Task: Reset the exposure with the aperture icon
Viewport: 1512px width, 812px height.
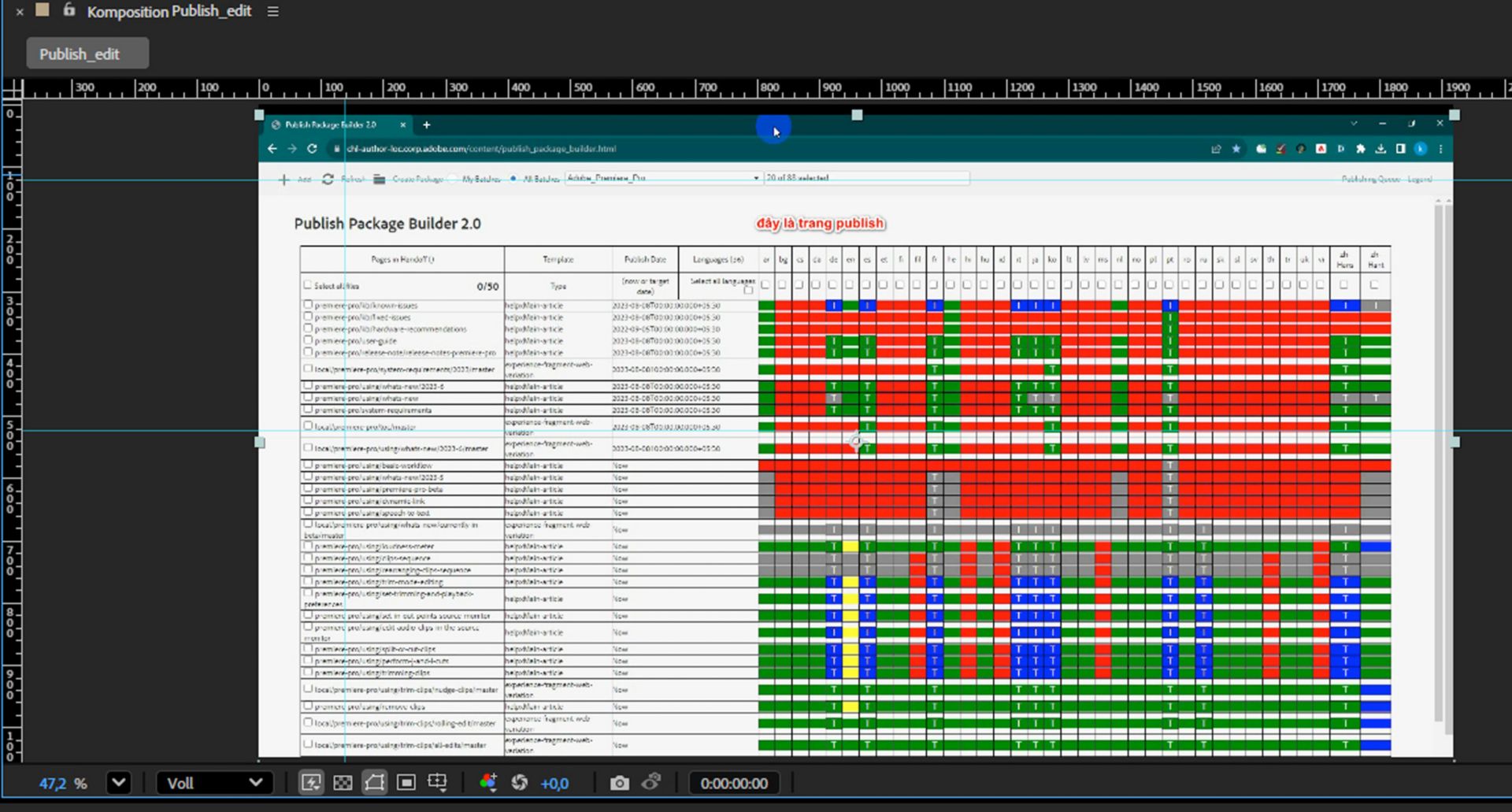Action: 520,783
